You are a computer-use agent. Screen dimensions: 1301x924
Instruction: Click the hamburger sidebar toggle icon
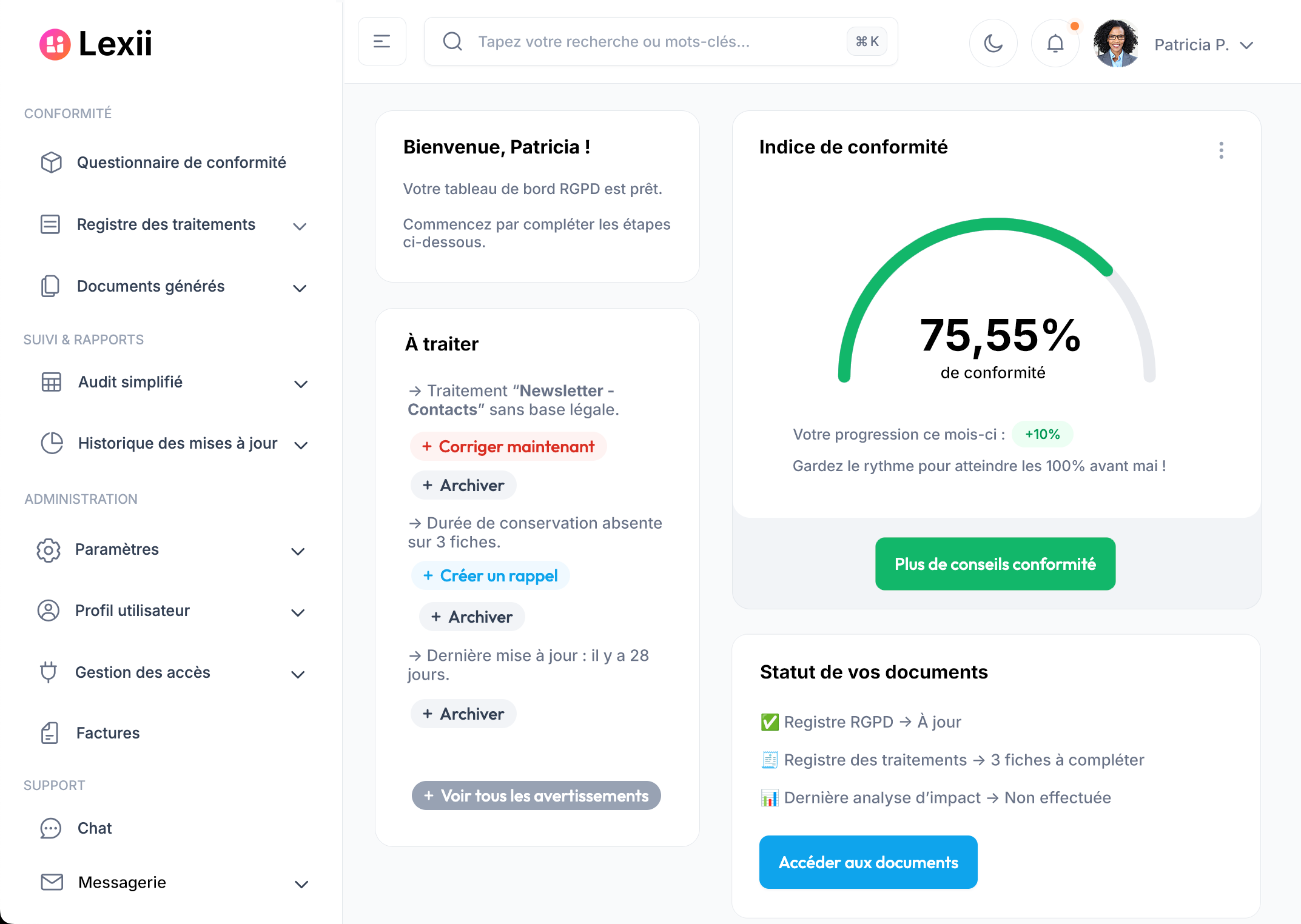tap(382, 41)
